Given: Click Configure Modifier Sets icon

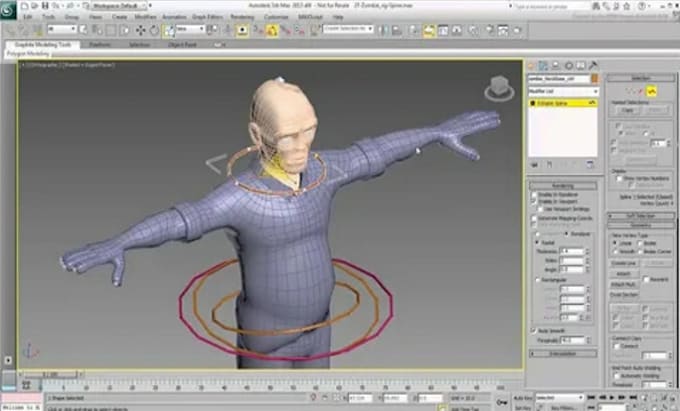Looking at the screenshot, I should 590,165.
